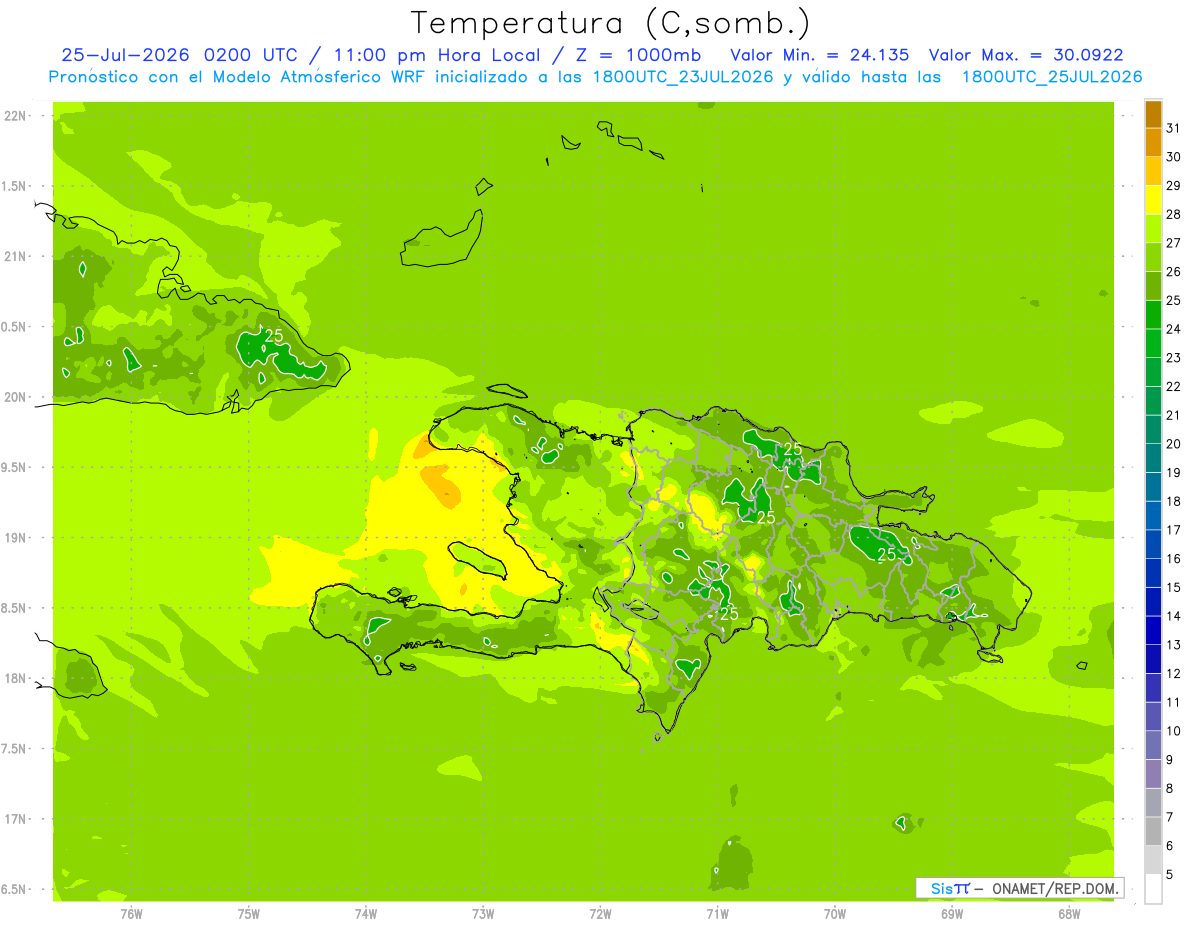Click the 'Temperatura (C,somb.)' map title

(611, 22)
